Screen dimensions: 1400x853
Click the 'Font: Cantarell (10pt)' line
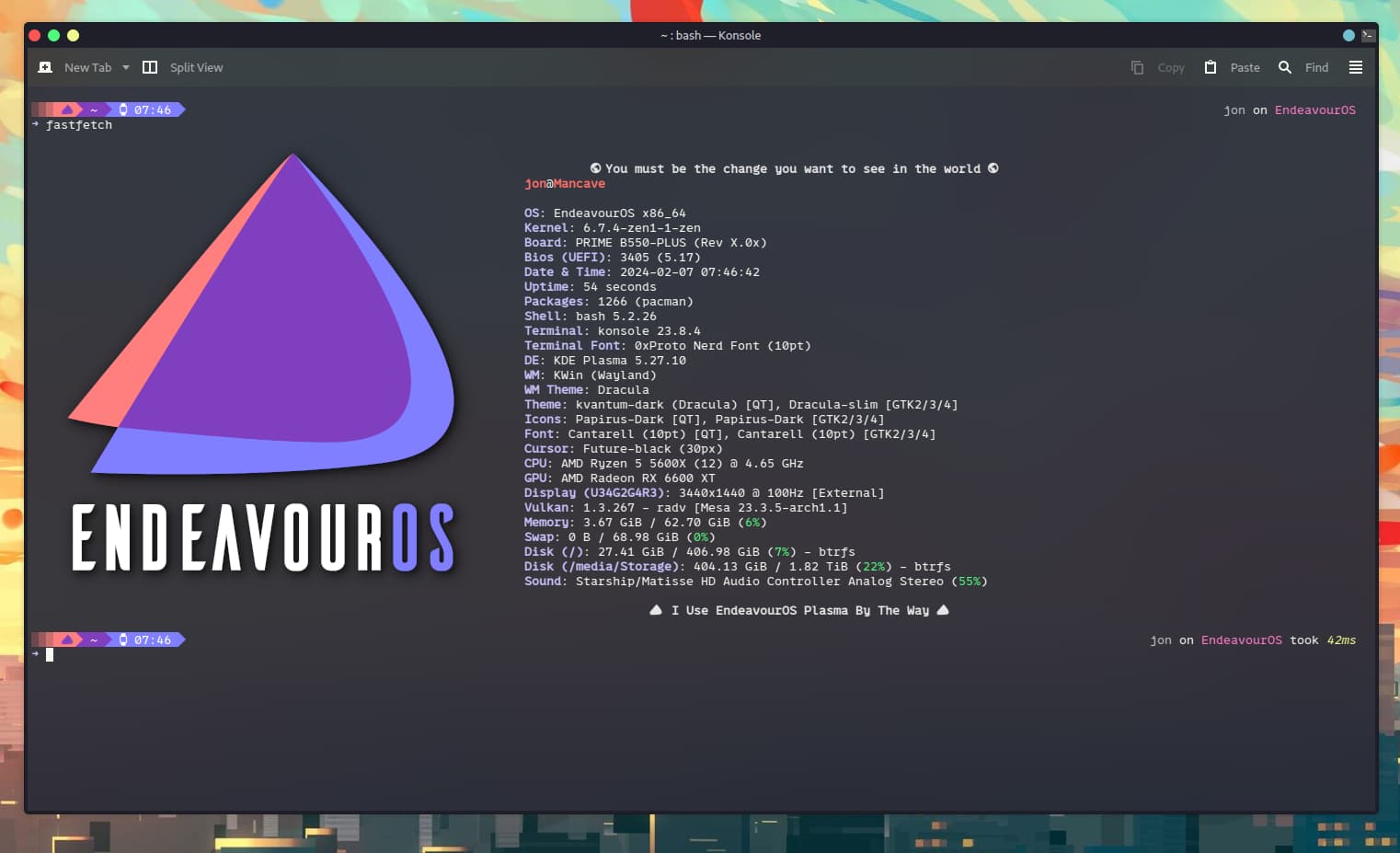click(730, 434)
